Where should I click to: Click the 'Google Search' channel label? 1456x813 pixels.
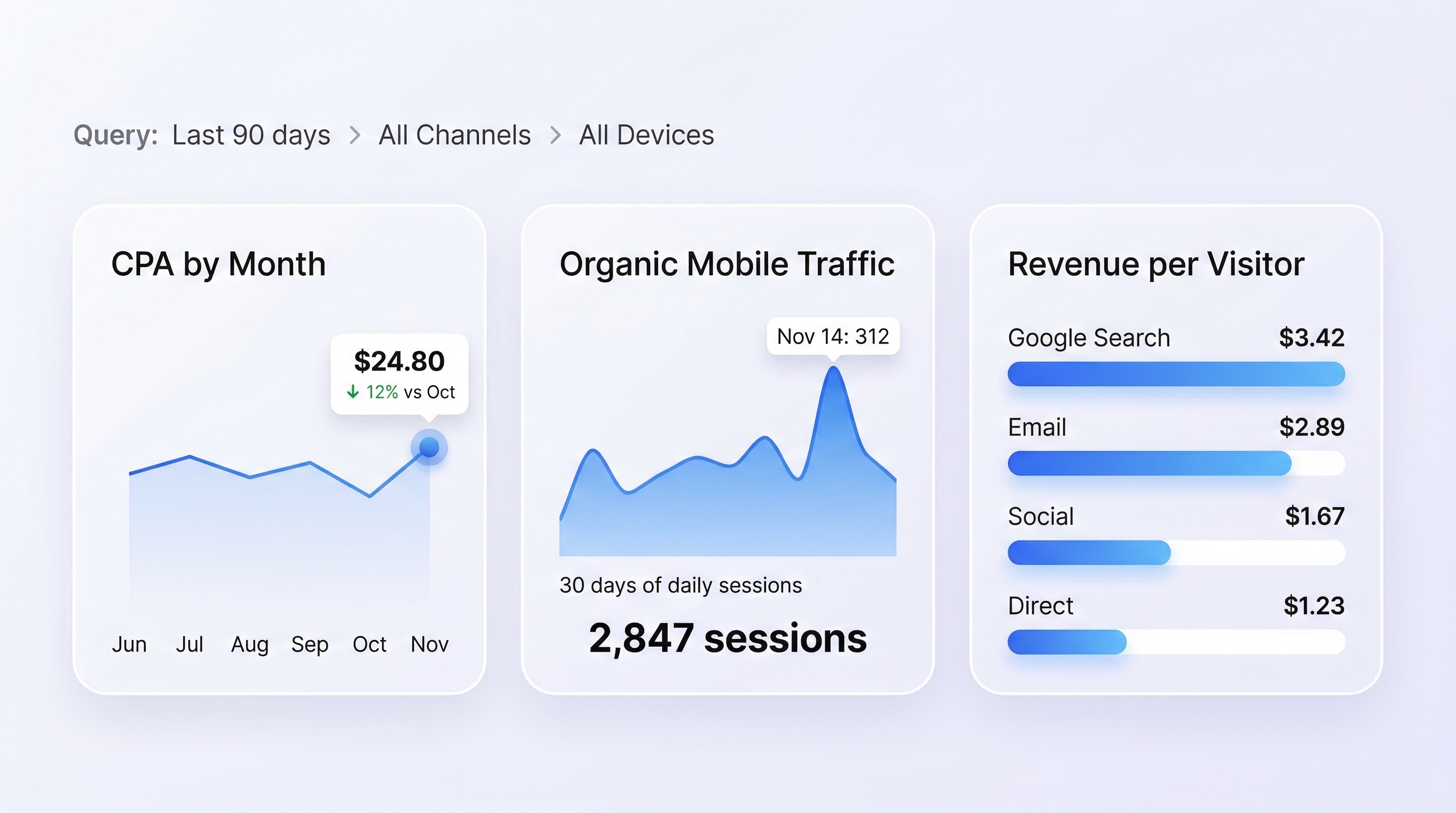pos(1089,338)
